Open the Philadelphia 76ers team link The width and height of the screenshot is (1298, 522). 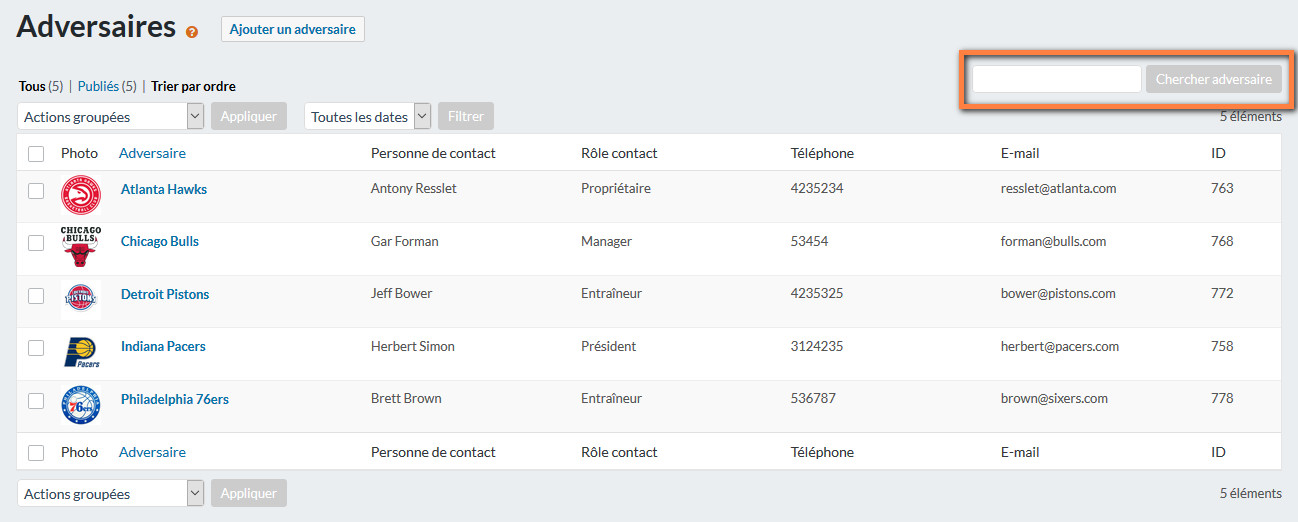(175, 399)
